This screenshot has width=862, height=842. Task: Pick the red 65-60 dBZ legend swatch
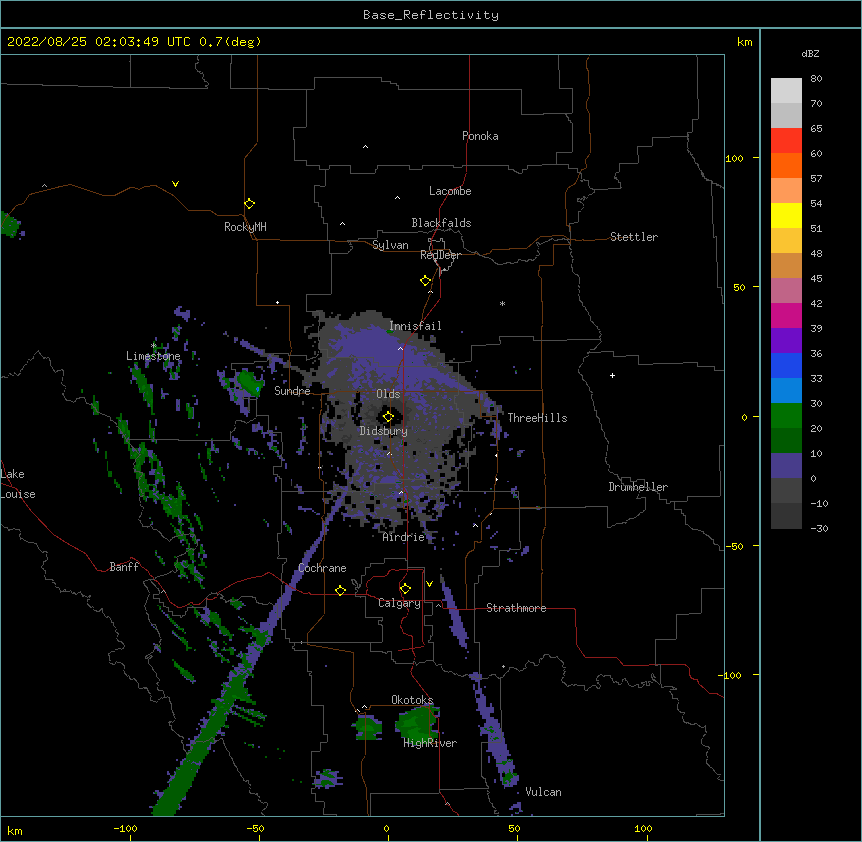point(786,141)
